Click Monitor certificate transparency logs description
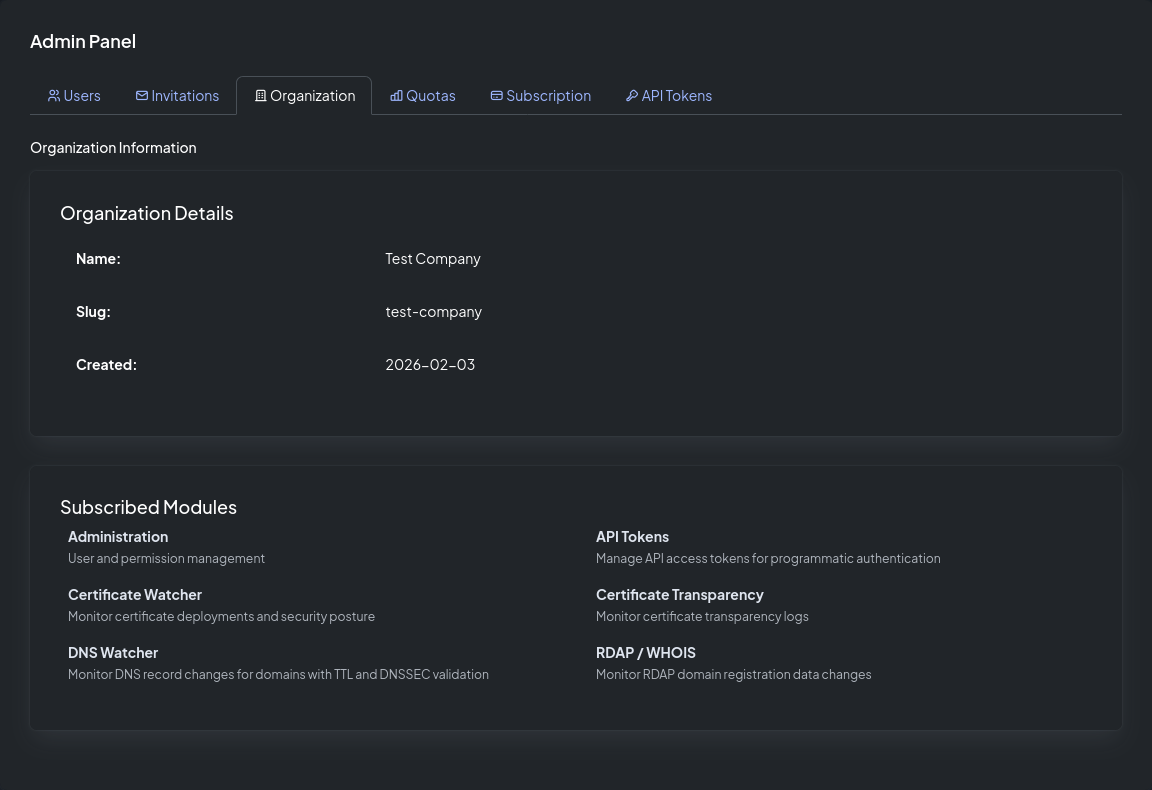The width and height of the screenshot is (1152, 790). tap(702, 617)
